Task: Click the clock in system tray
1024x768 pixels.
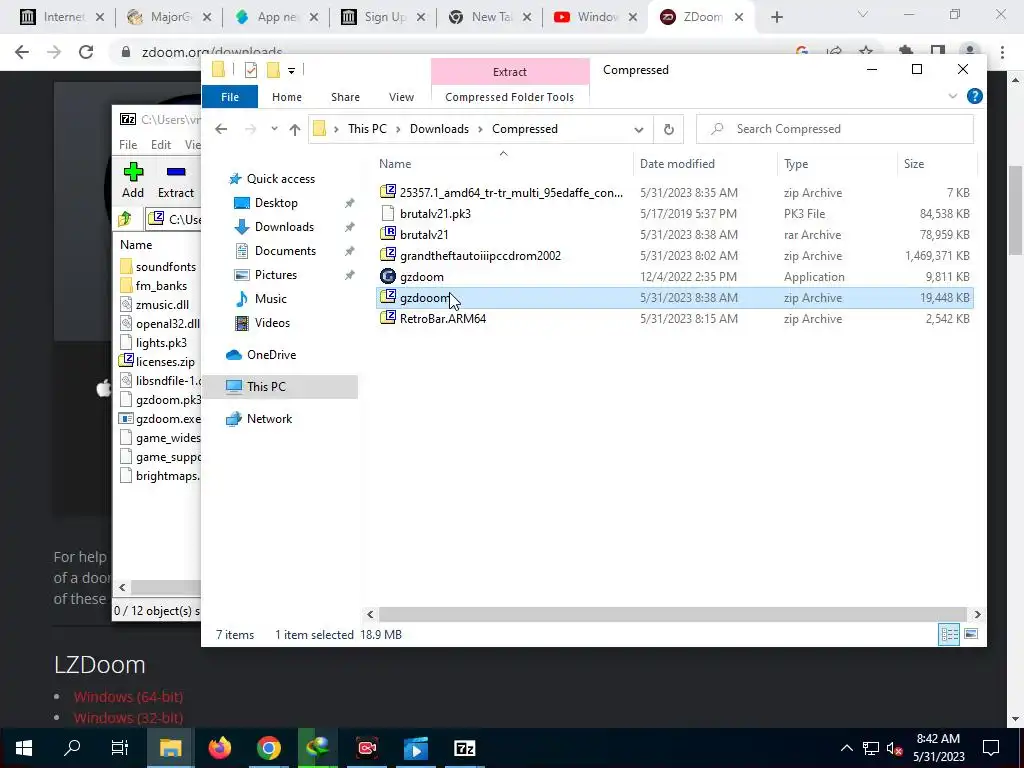Action: coord(938,748)
